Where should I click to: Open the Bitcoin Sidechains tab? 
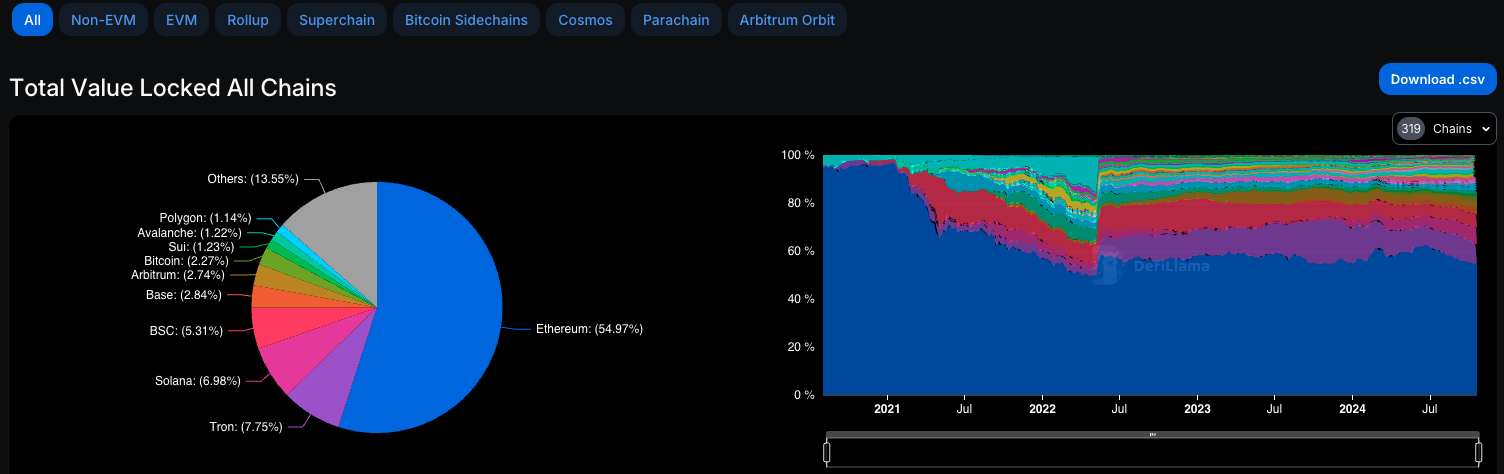[x=466, y=20]
